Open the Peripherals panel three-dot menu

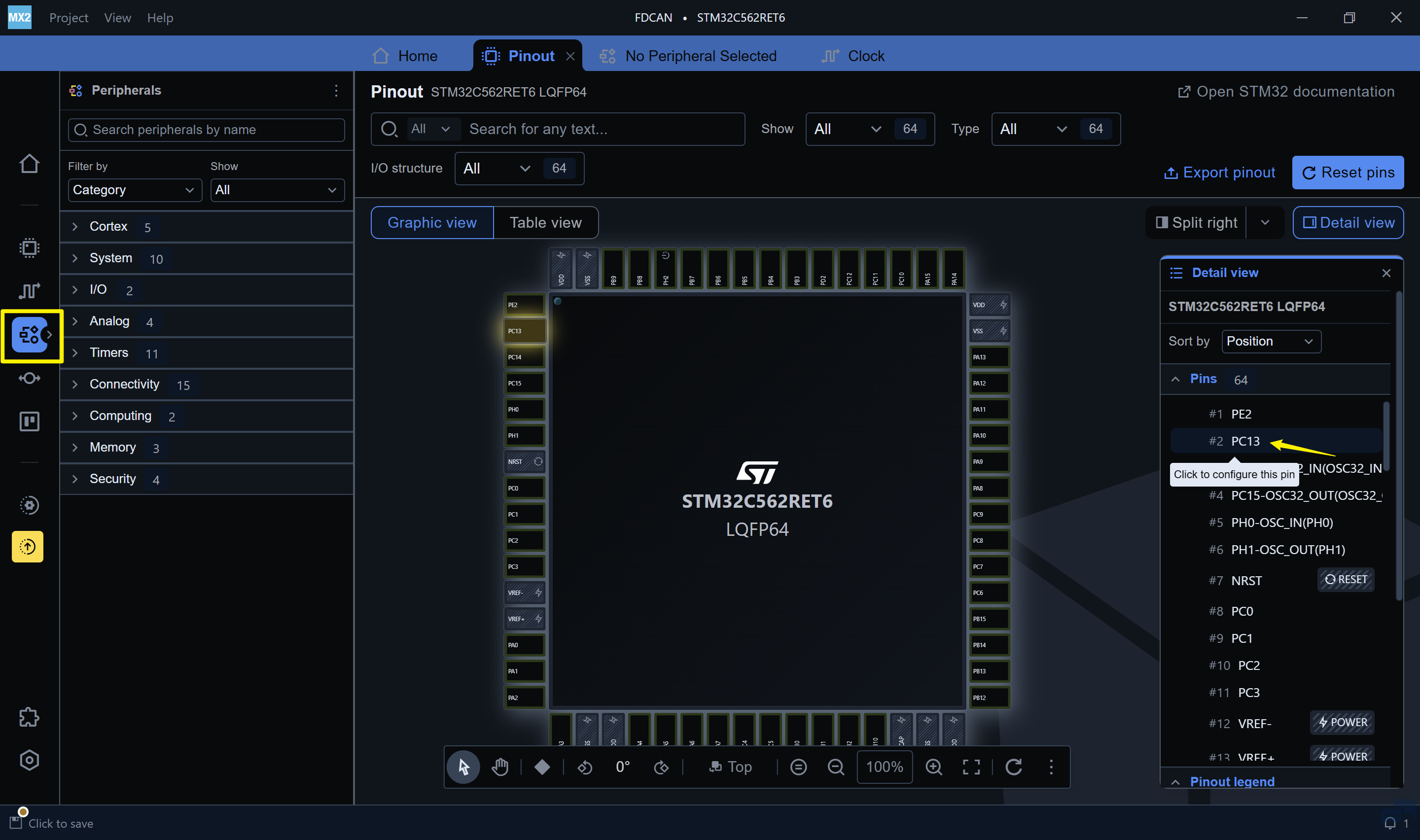(x=336, y=91)
